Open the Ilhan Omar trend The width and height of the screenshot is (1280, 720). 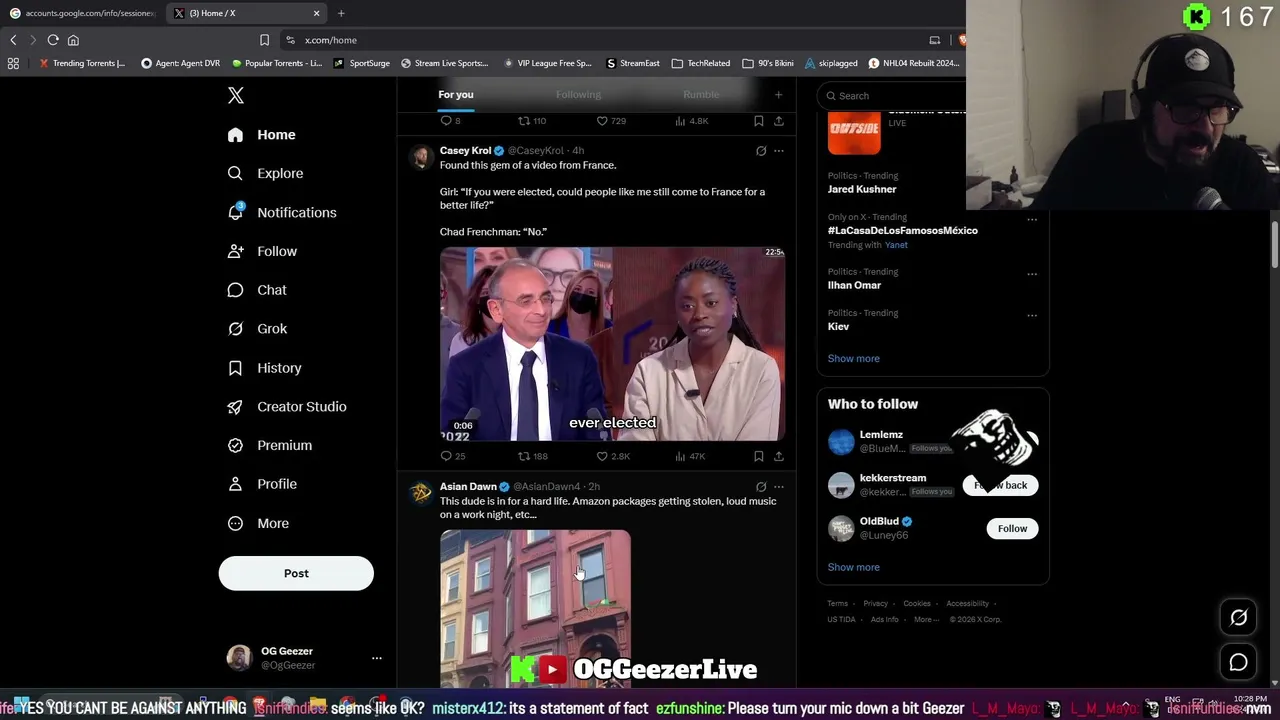click(854, 285)
